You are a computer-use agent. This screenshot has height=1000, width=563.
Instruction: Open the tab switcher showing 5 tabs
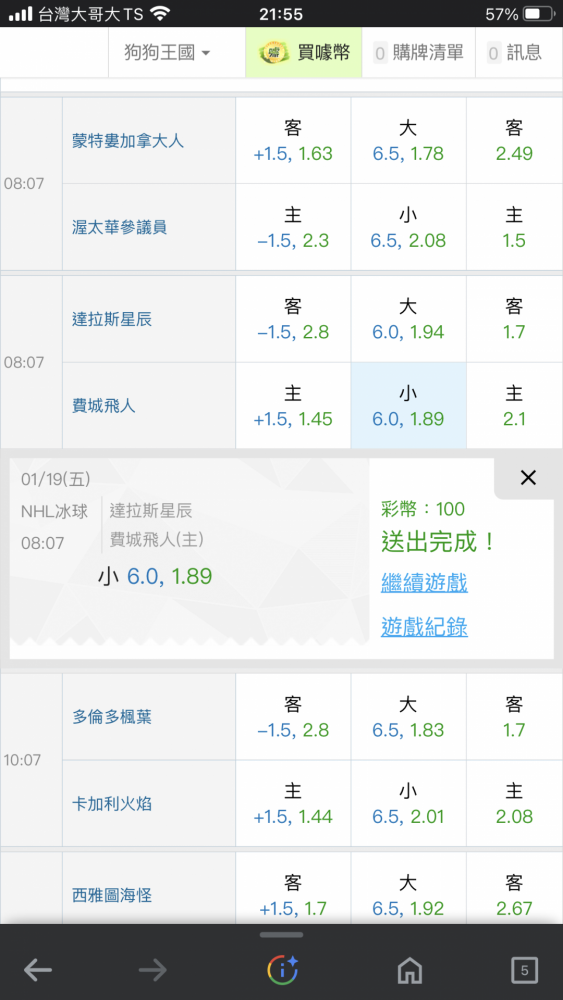pos(524,971)
